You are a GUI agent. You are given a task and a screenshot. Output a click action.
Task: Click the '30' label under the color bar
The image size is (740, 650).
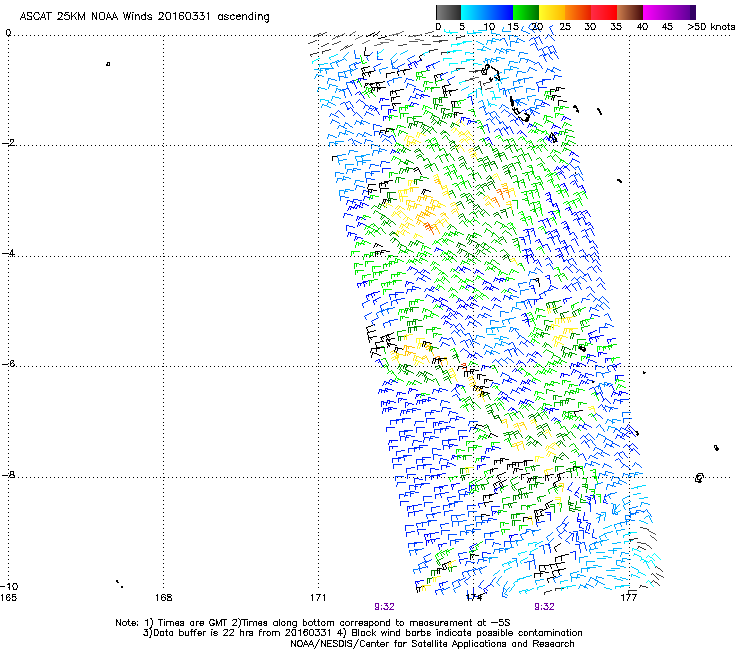[x=590, y=27]
